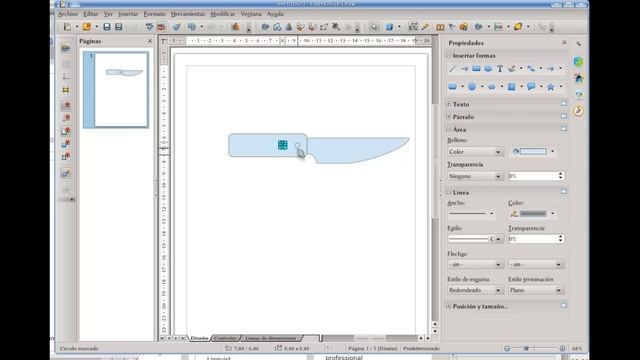
Task: Toggle the bottom pencil icon in left toolbar
Action: (x=66, y=173)
